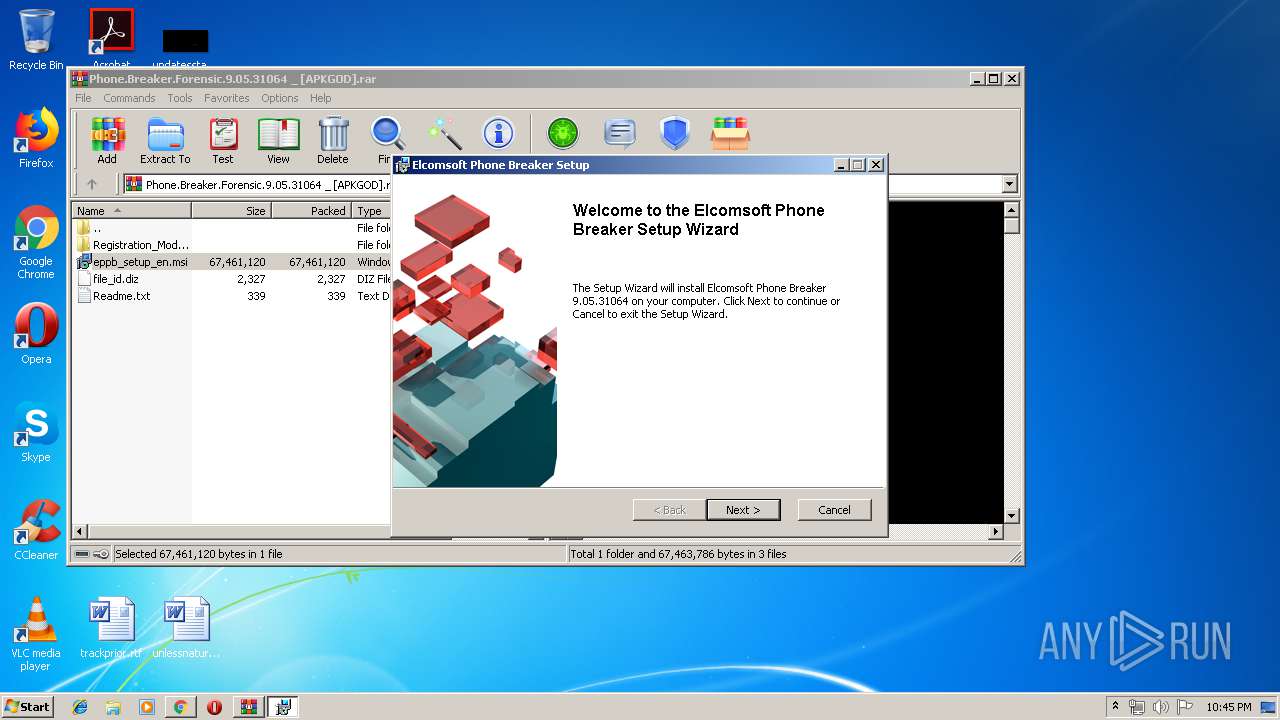
Task: Click the vertical scrollbar up arrow in WinRAR
Action: 1011,210
